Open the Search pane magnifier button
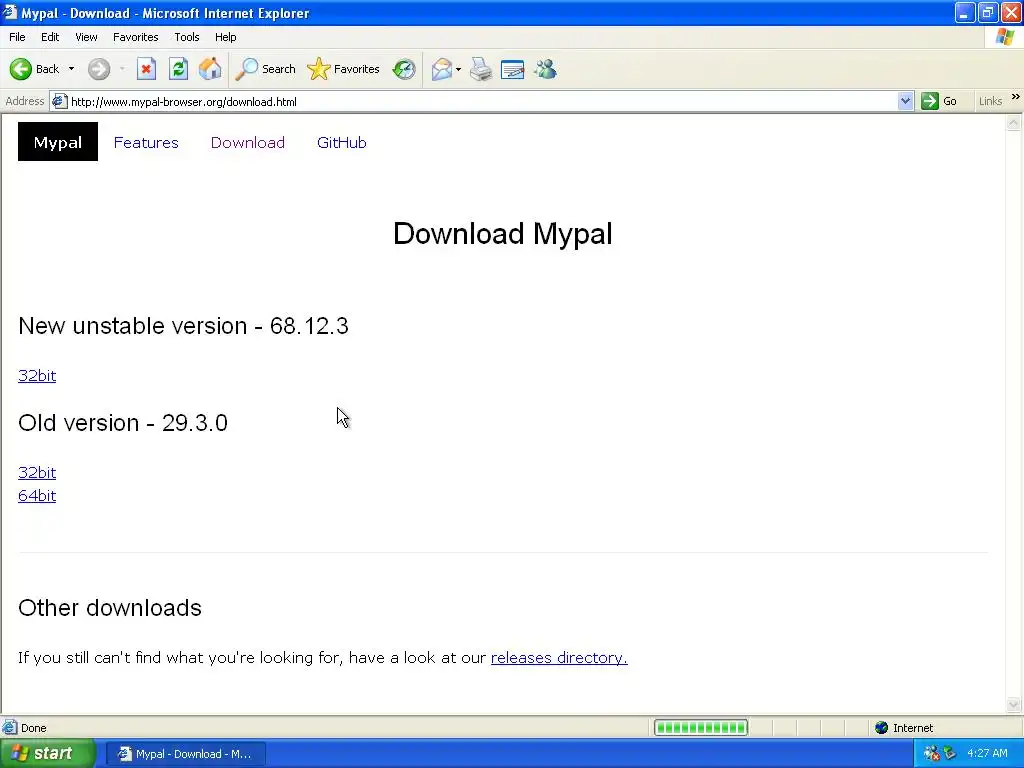 (x=265, y=69)
